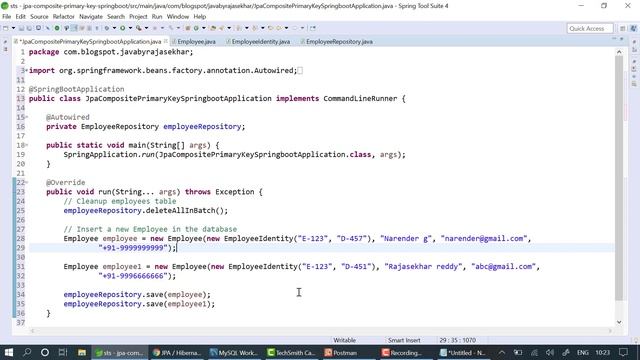Open the Source menu
Viewport: 640px width, 360px height.
pyautogui.click(x=39, y=17)
